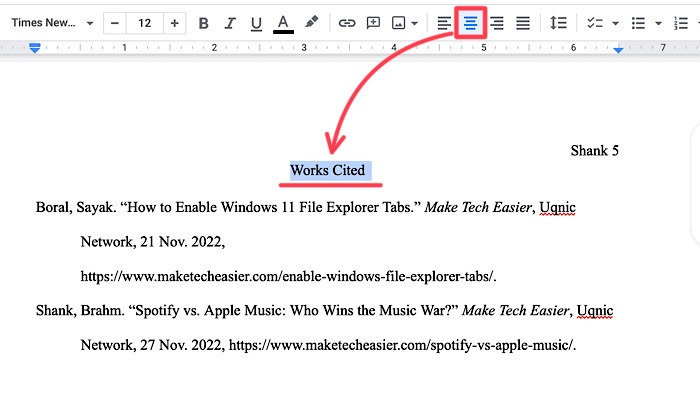Open line and paragraph spacing options
The height and width of the screenshot is (400, 700).
(558, 23)
